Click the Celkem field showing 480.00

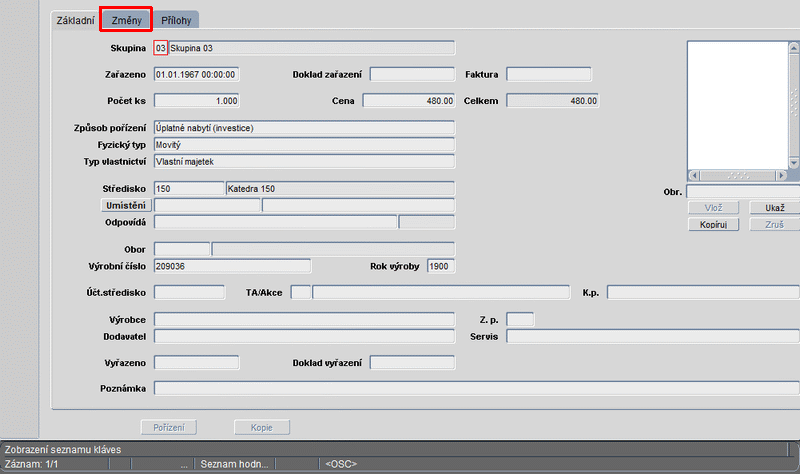tap(553, 101)
